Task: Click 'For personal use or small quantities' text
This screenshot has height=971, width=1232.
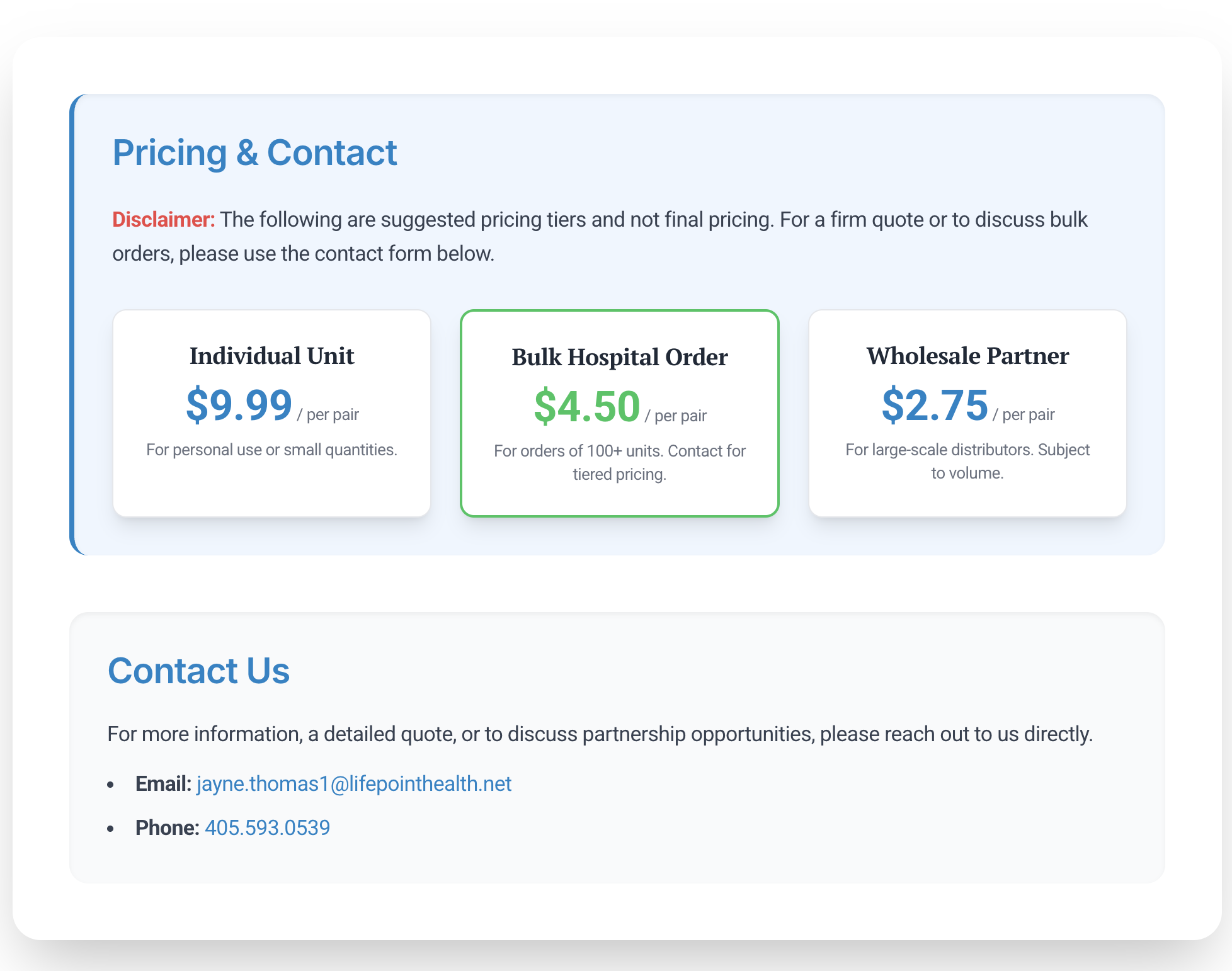Action: (x=271, y=450)
